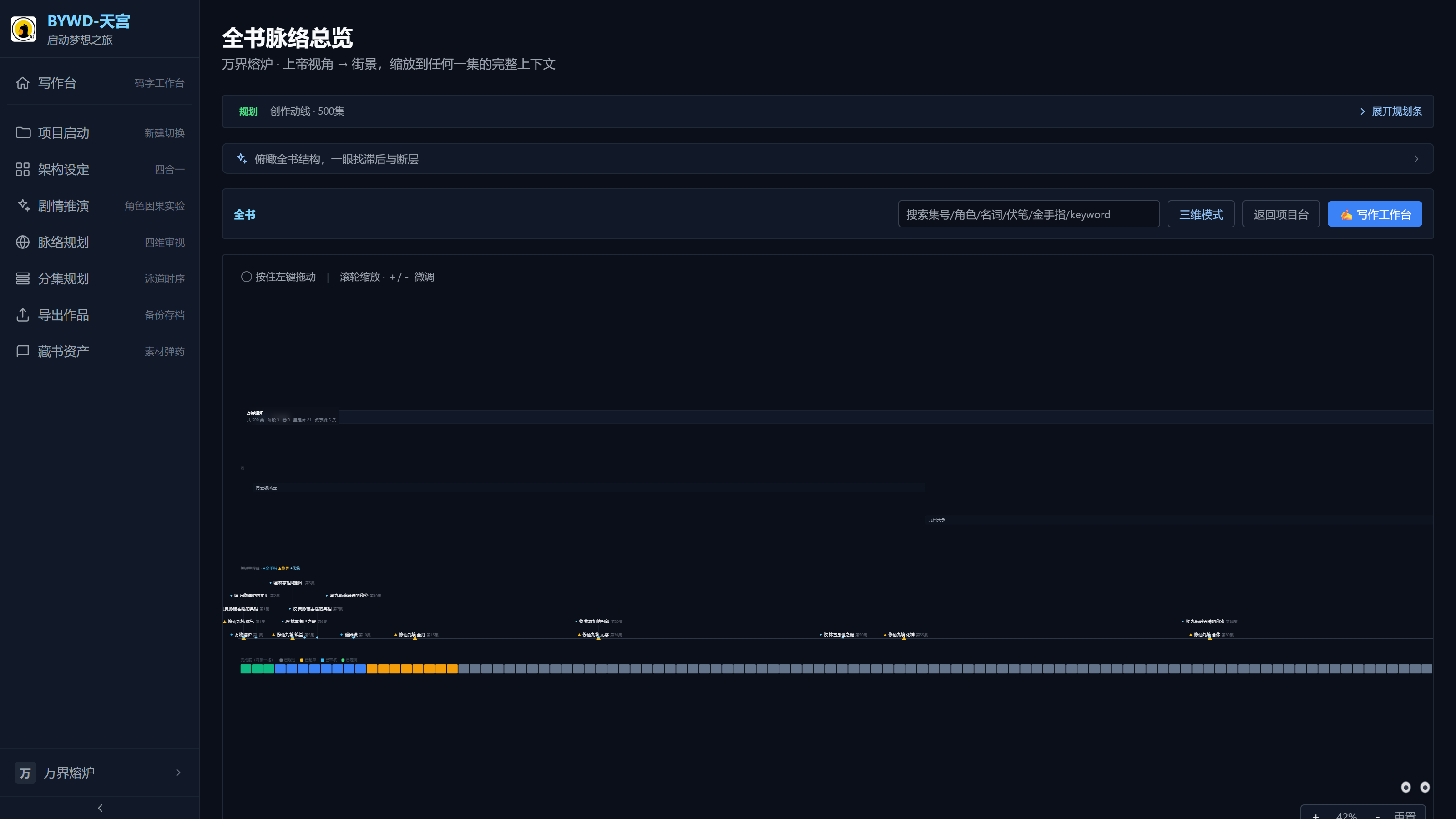Click the 破界珠 第10集 milestone
Screen dimensions: 1456x819
355,635
